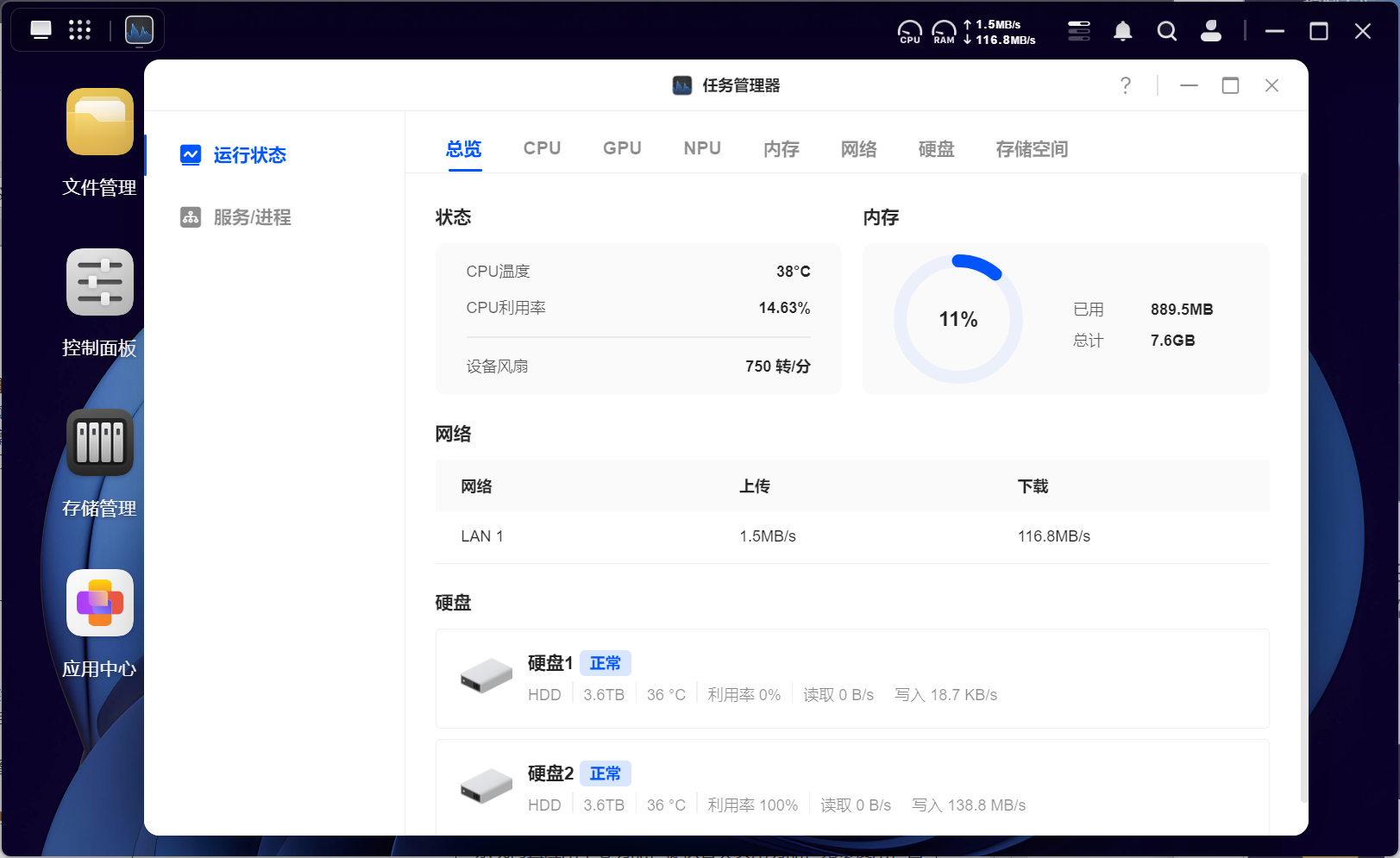Viewport: 1400px width, 858px height.
Task: Maximize the 任务管理器 window
Action: (x=1231, y=85)
